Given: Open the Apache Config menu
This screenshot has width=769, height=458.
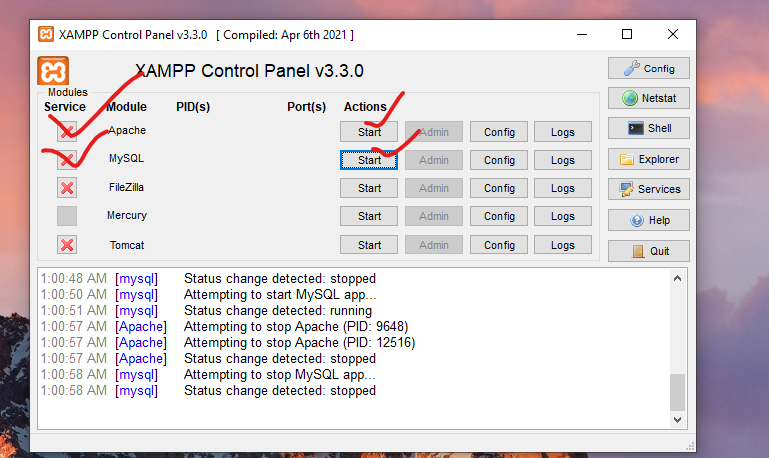Looking at the screenshot, I should pos(499,132).
